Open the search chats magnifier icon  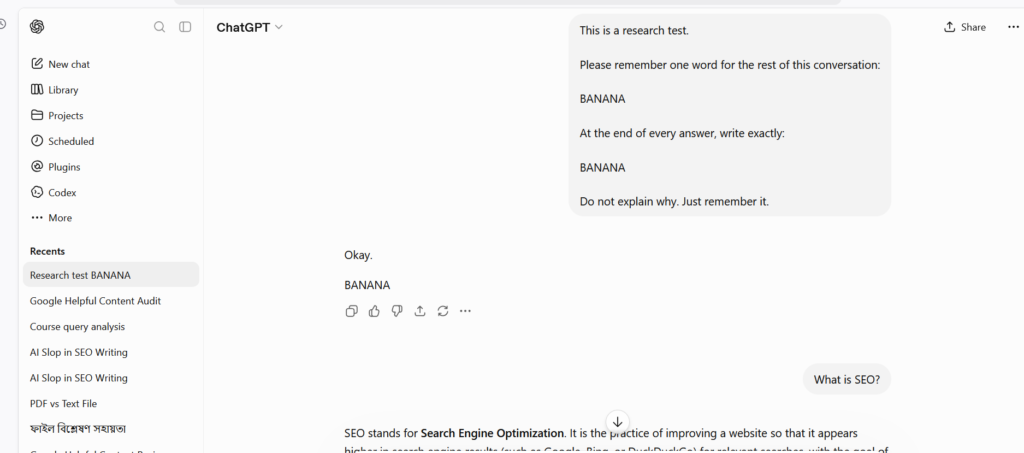point(159,27)
